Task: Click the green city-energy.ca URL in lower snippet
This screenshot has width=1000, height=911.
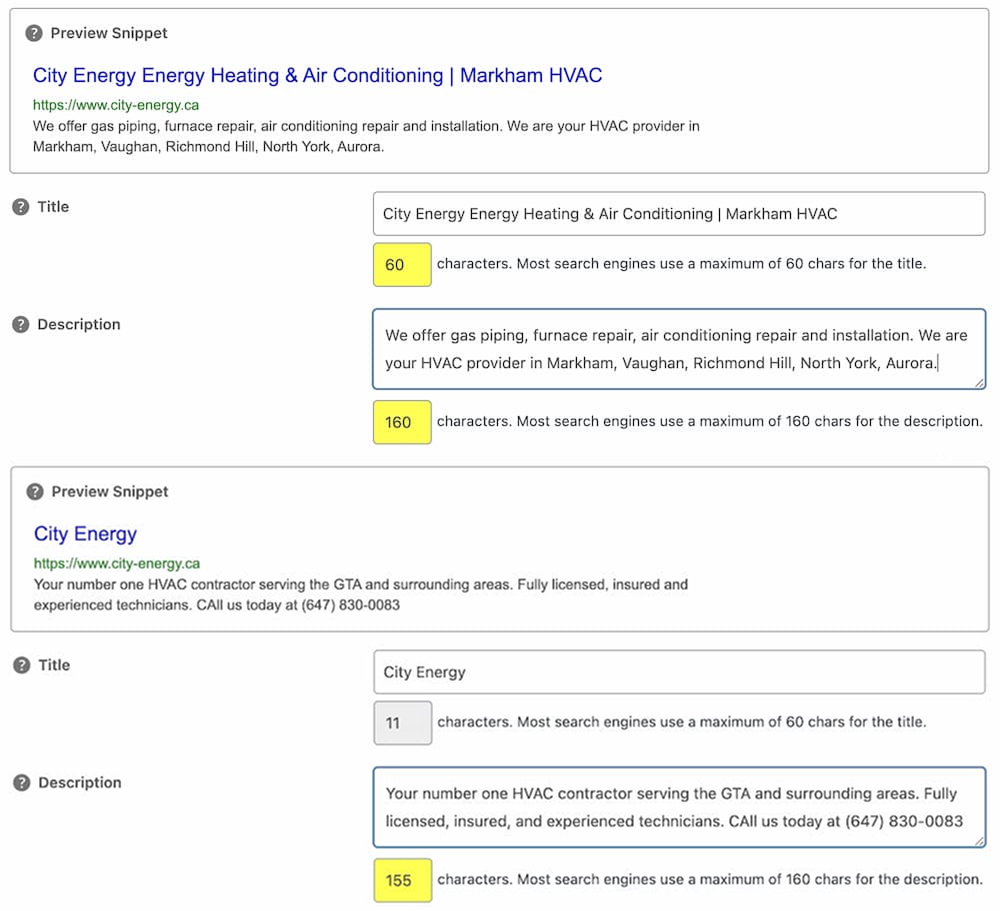Action: click(x=117, y=563)
